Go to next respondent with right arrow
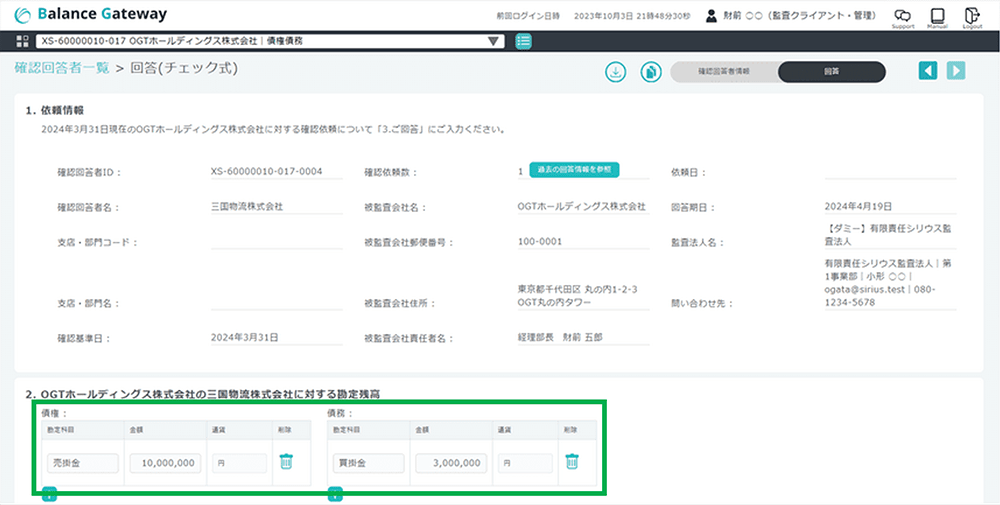 pos(957,71)
